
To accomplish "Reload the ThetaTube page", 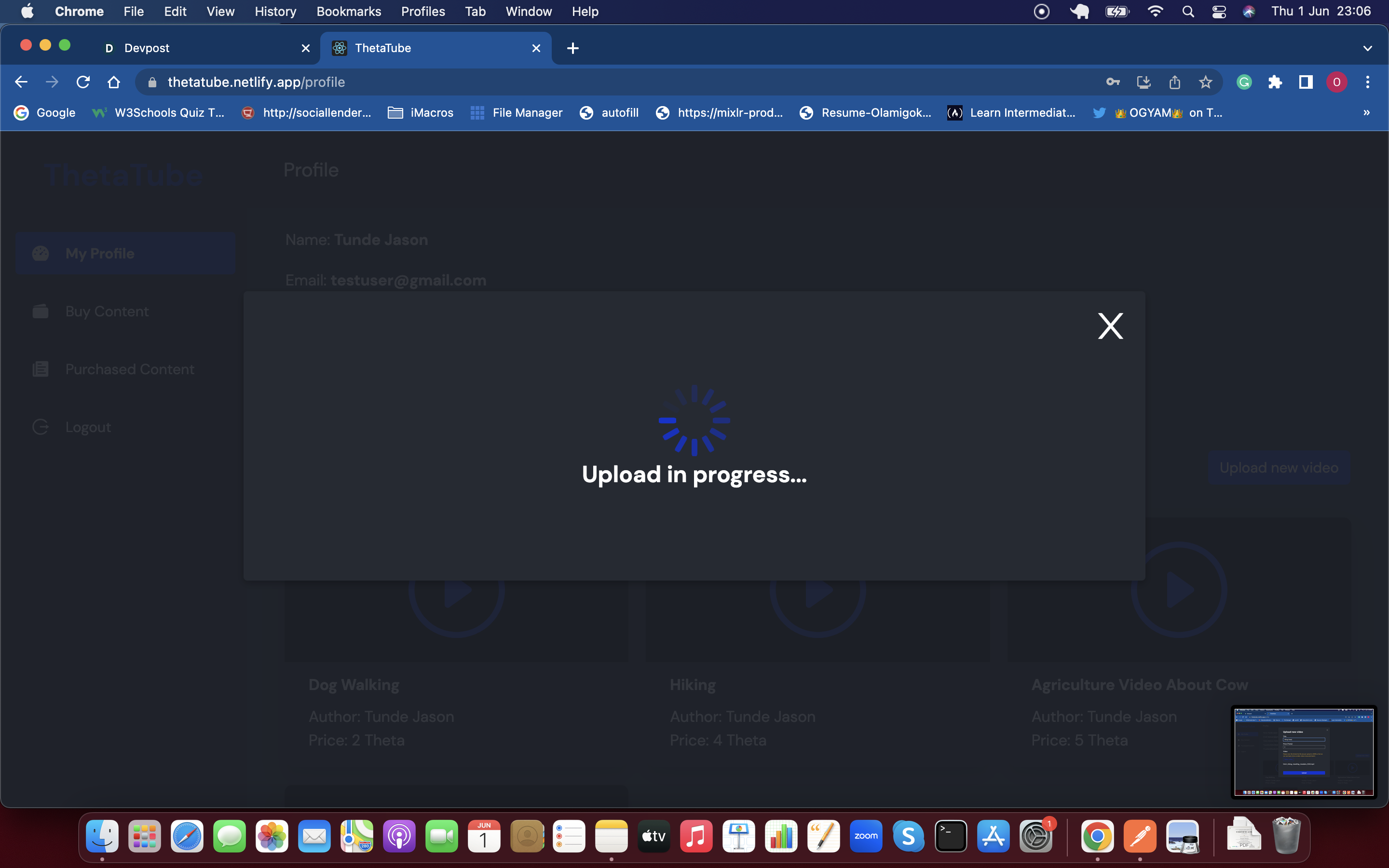I will (x=83, y=82).
